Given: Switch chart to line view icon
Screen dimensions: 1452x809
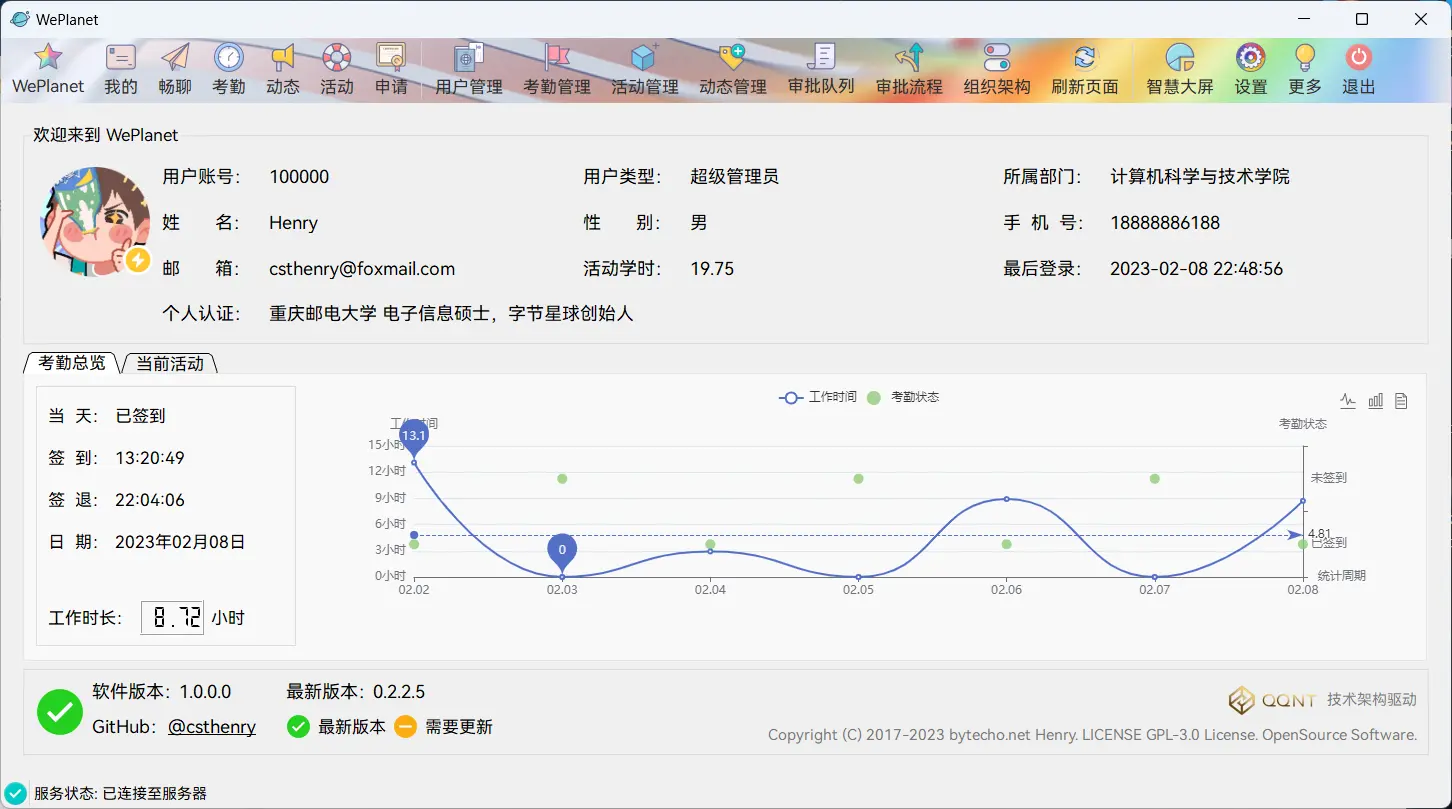Looking at the screenshot, I should pos(1348,401).
